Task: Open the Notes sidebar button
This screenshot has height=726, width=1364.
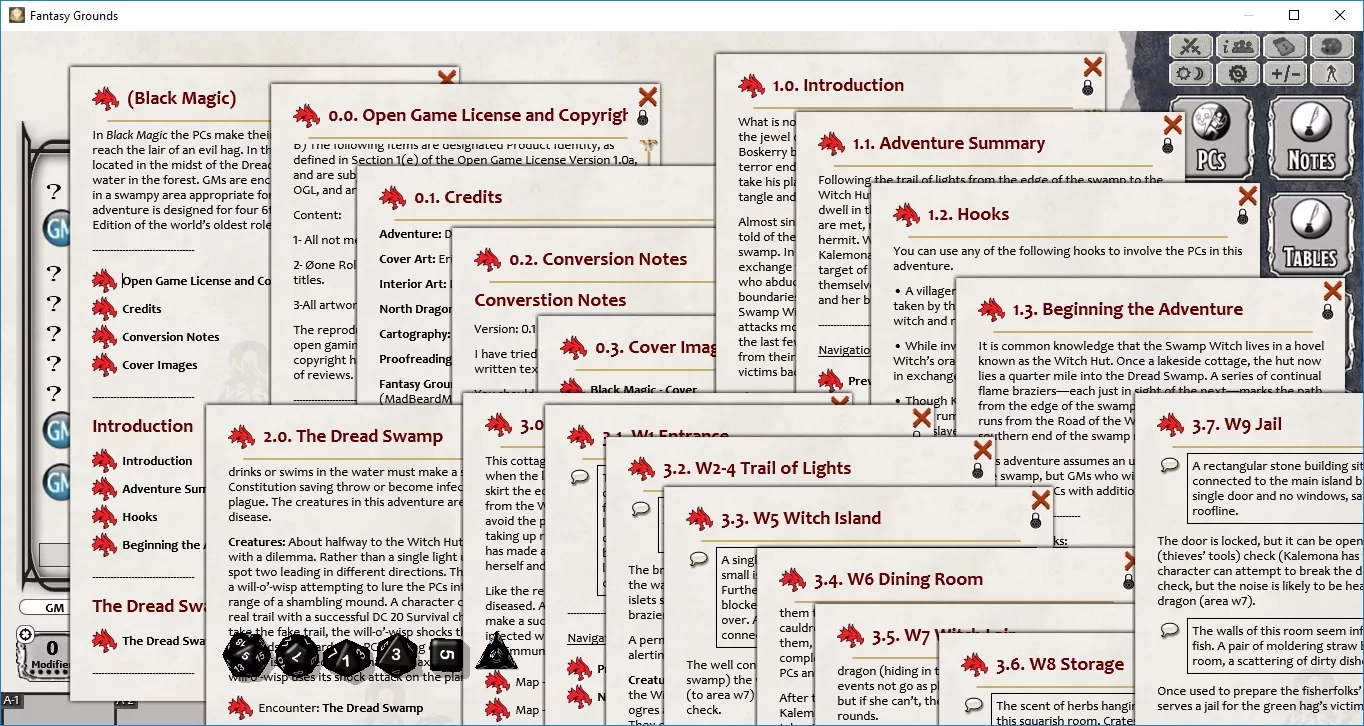Action: pyautogui.click(x=1310, y=138)
